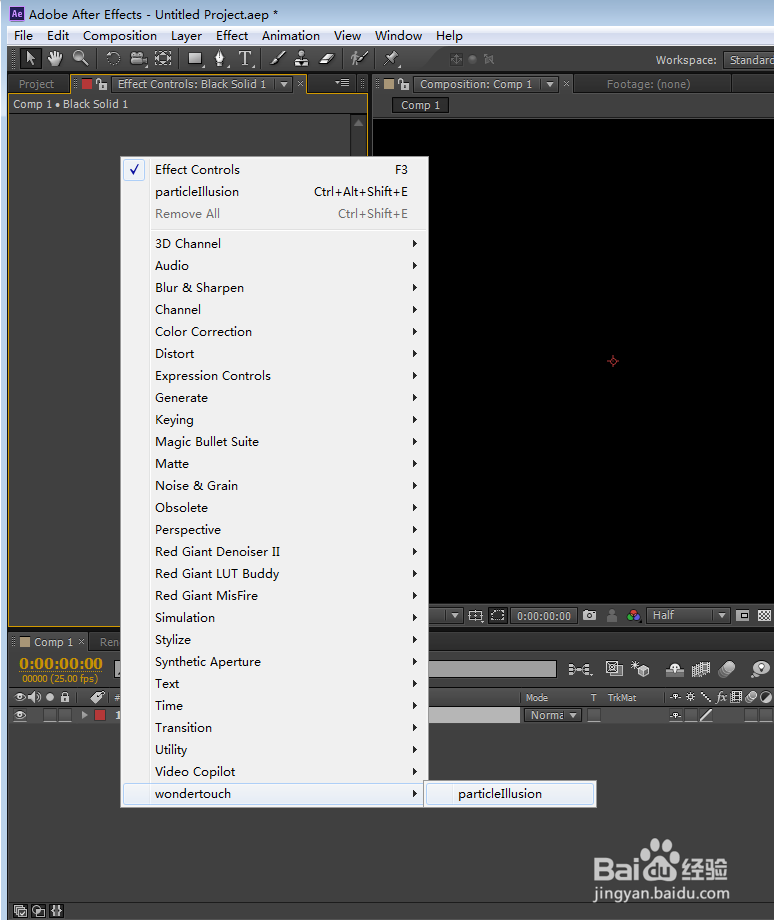
Task: Open the Window menu
Action: coord(398,36)
